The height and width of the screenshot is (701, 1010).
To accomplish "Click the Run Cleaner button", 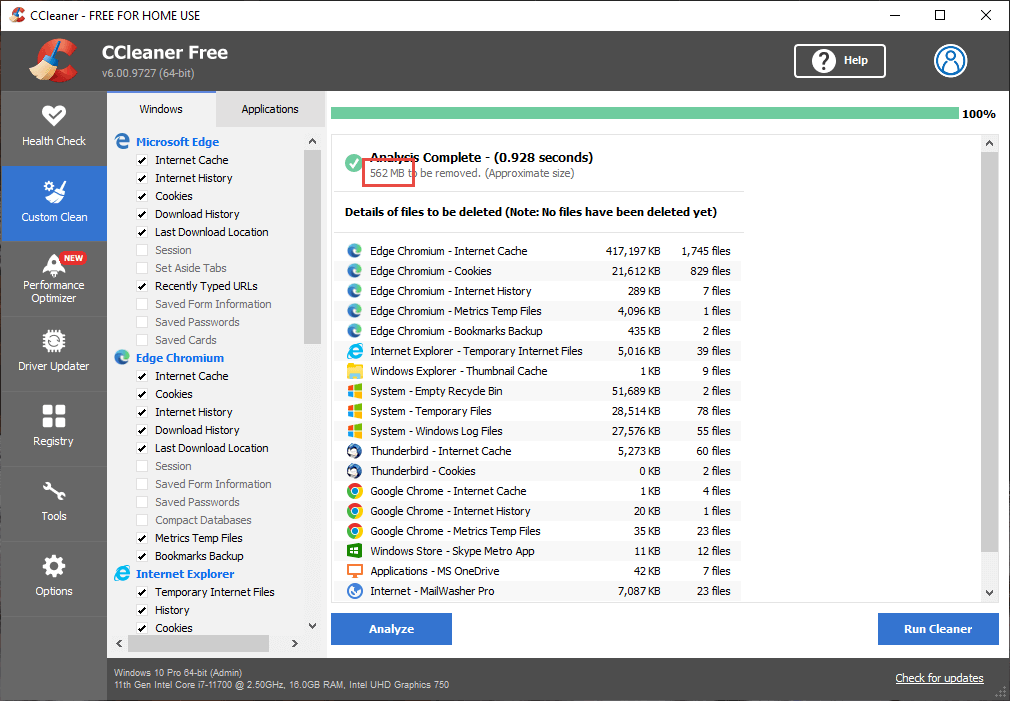I will [x=938, y=629].
